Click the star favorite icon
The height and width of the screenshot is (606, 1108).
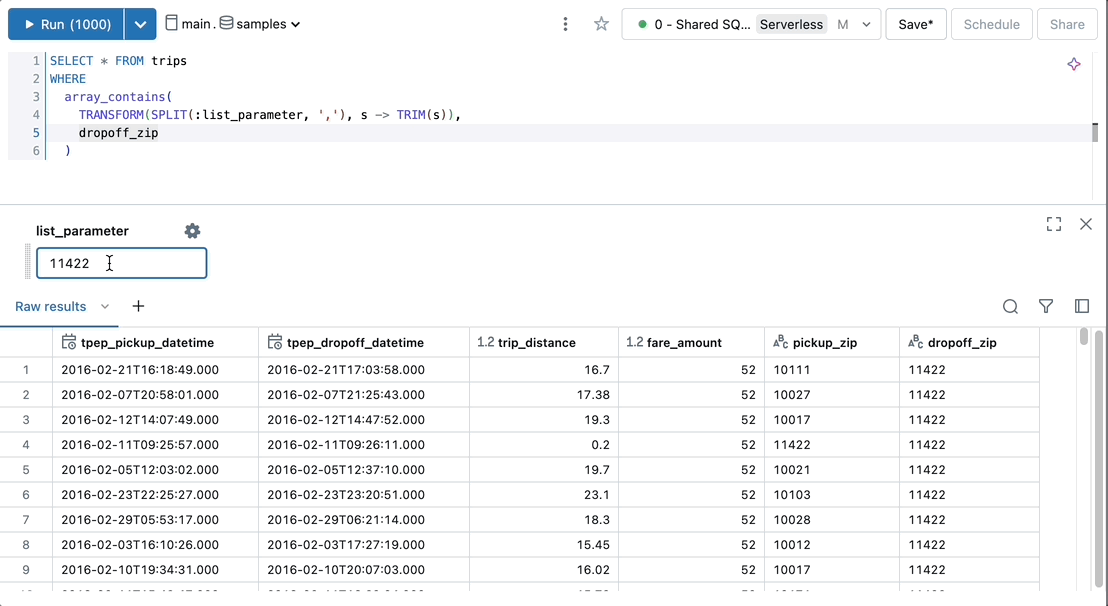click(601, 24)
